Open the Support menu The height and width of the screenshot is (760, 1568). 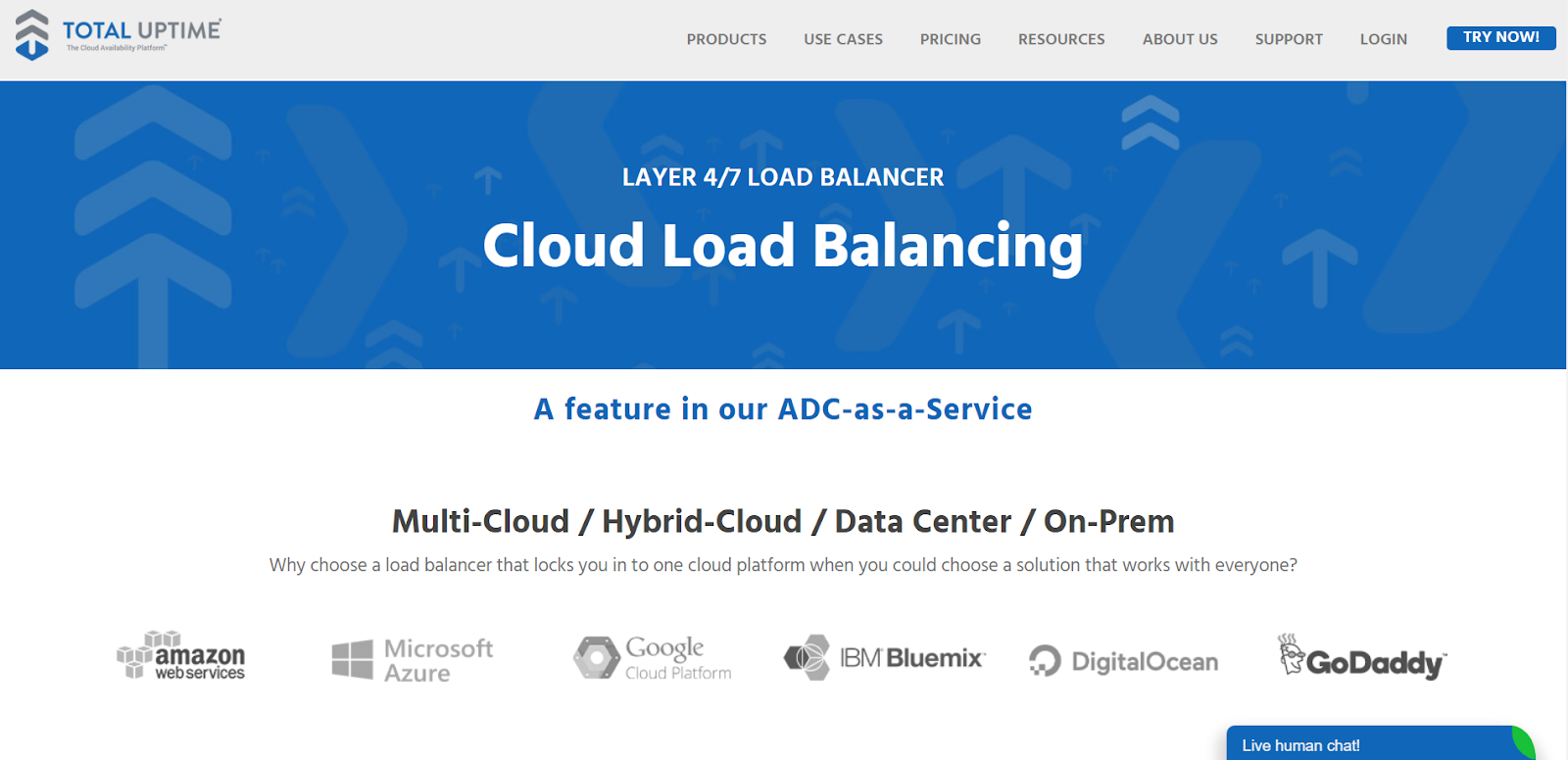tap(1289, 39)
